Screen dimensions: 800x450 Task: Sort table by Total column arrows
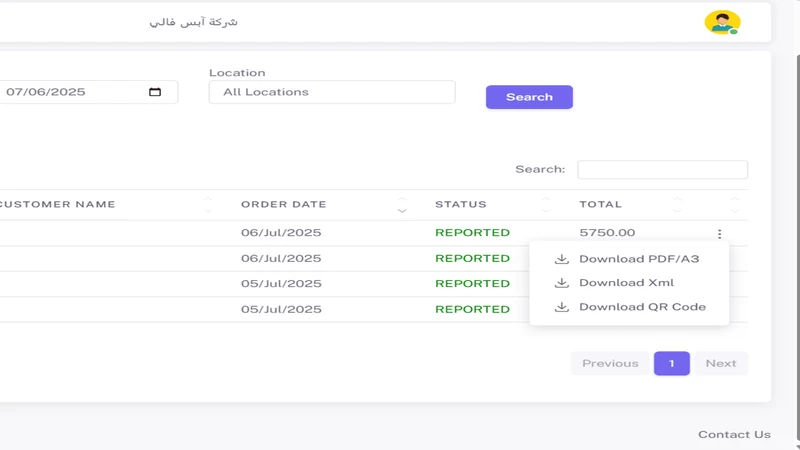coord(677,205)
